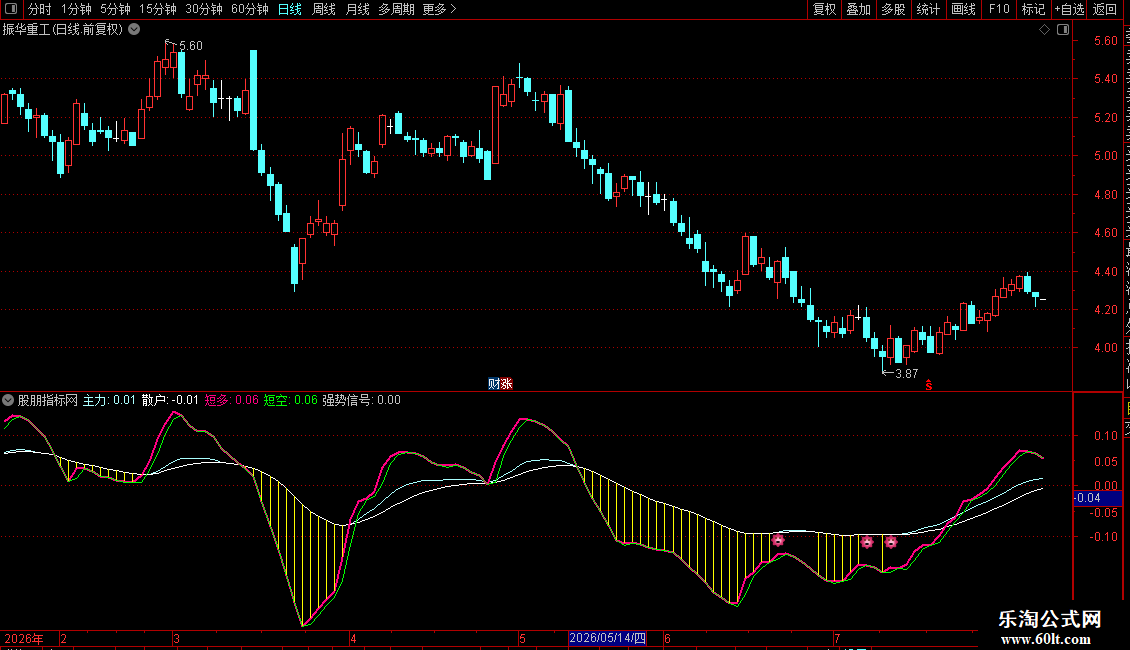Select the 5分钟 period tab
Image resolution: width=1130 pixels, height=650 pixels.
click(115, 9)
